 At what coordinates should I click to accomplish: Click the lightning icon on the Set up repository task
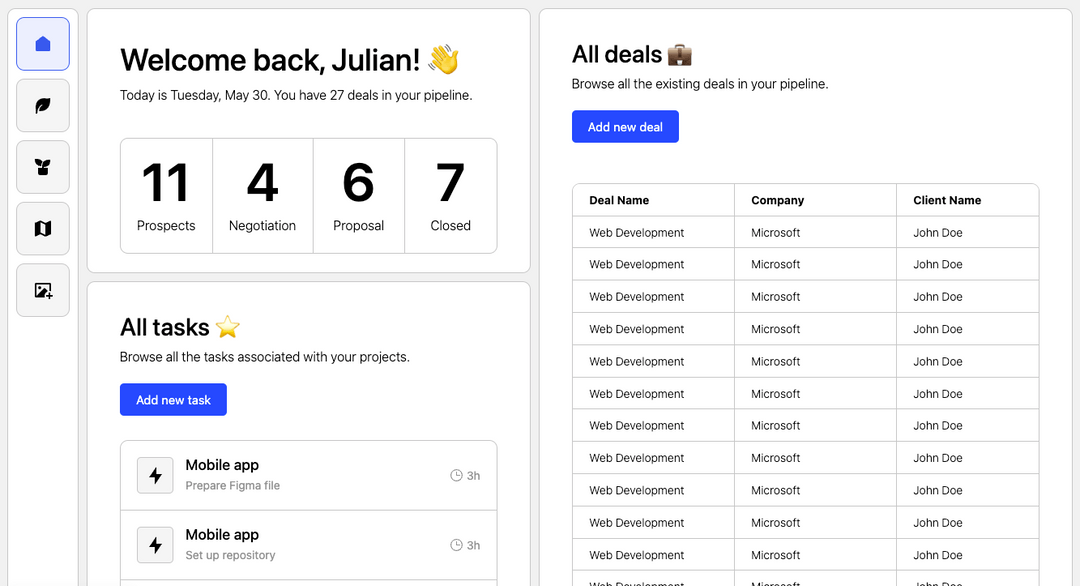pyautogui.click(x=155, y=545)
